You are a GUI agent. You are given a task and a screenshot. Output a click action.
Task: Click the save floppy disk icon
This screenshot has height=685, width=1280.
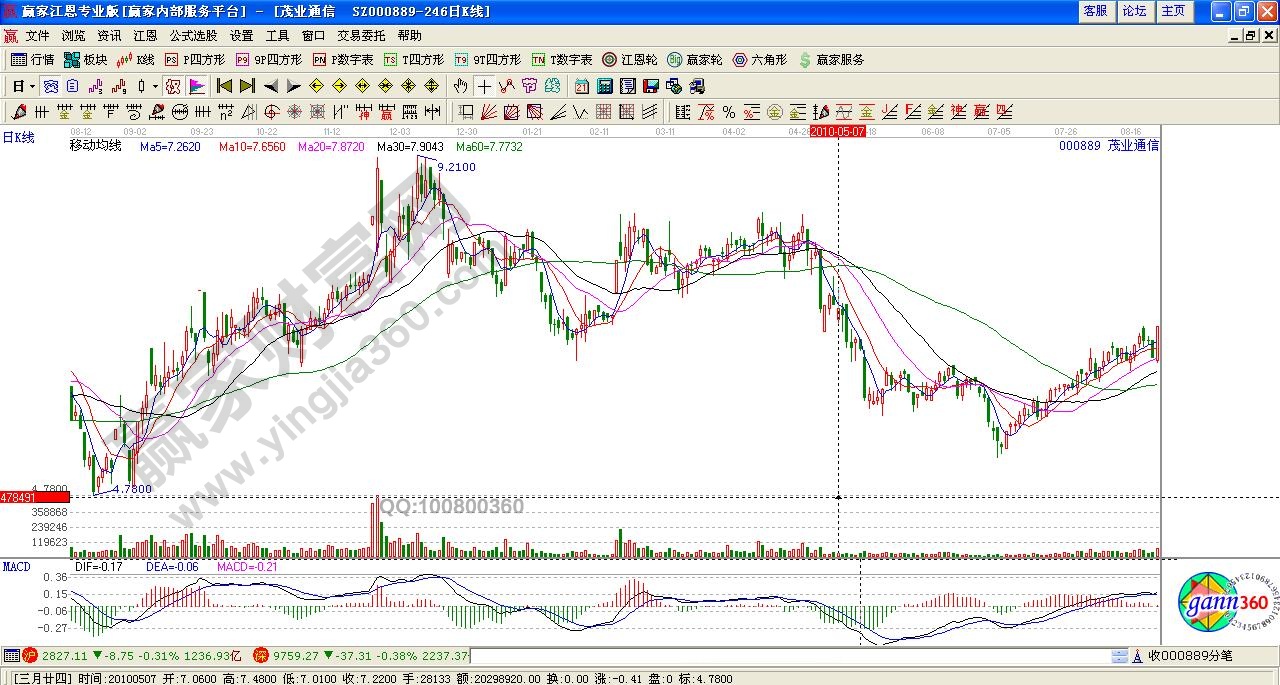tap(651, 86)
